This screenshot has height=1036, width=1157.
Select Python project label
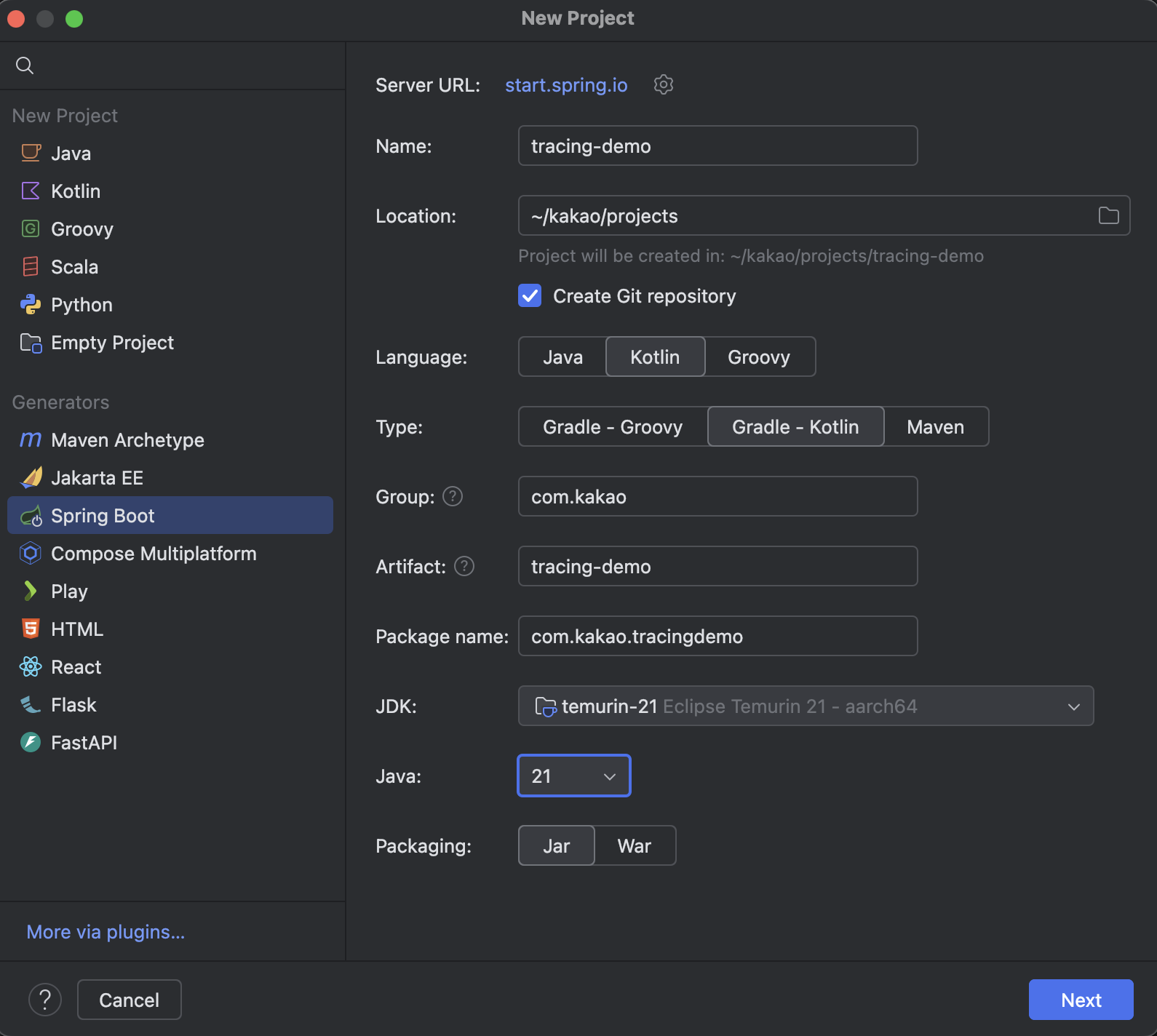tap(81, 304)
